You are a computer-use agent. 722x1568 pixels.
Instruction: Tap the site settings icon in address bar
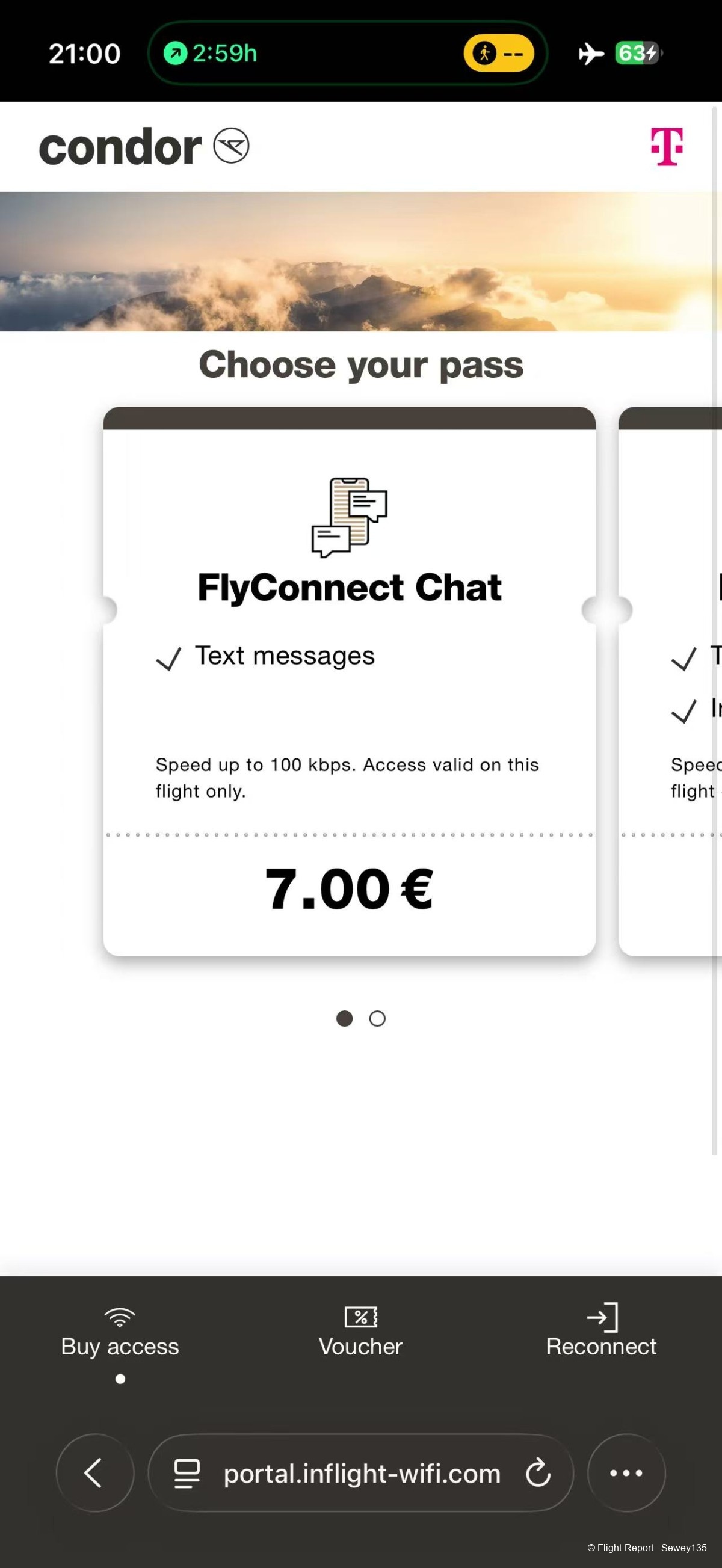(187, 1474)
